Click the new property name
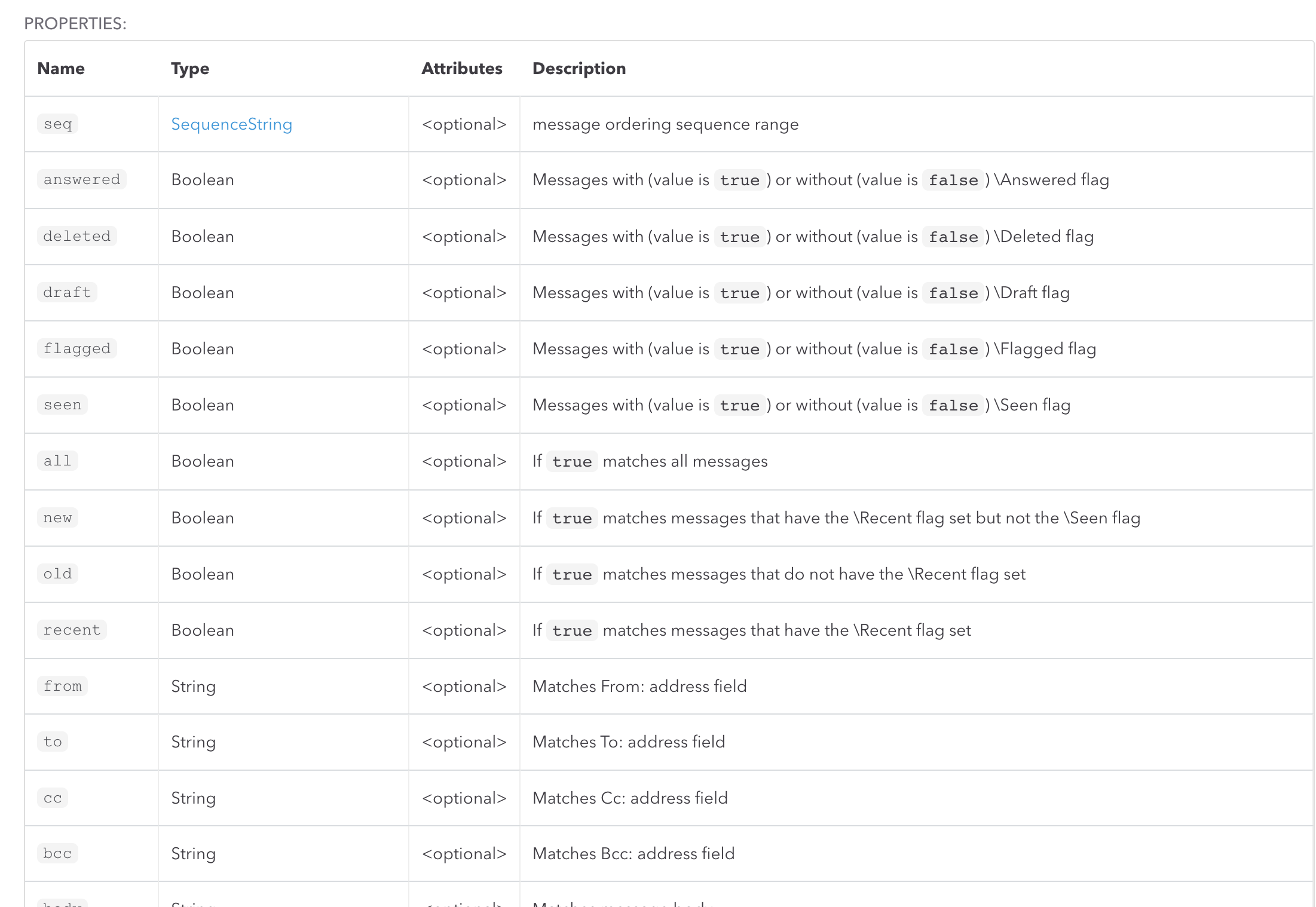The image size is (1316, 907). 57,517
